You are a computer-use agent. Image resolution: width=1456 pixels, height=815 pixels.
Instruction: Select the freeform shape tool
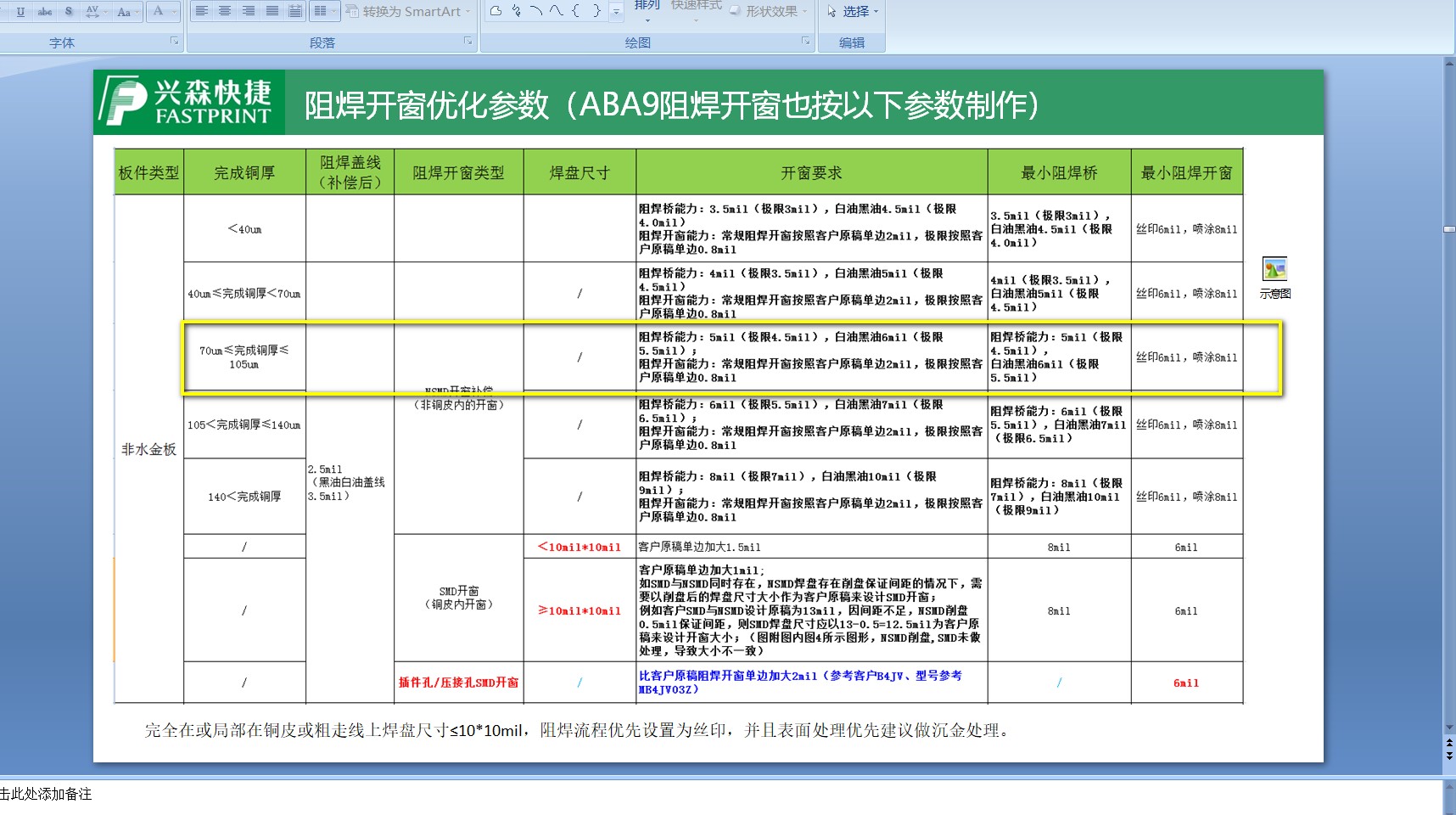click(x=496, y=11)
